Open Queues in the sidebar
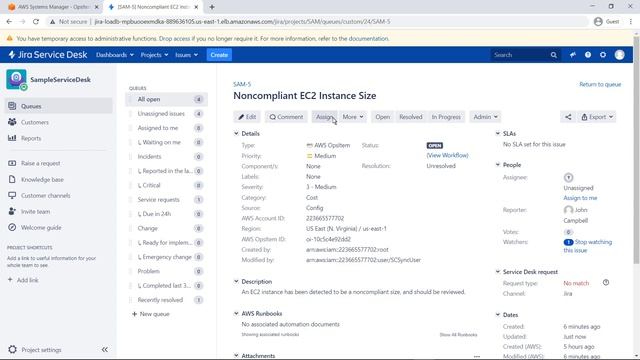The image size is (640, 360). click(x=58, y=106)
